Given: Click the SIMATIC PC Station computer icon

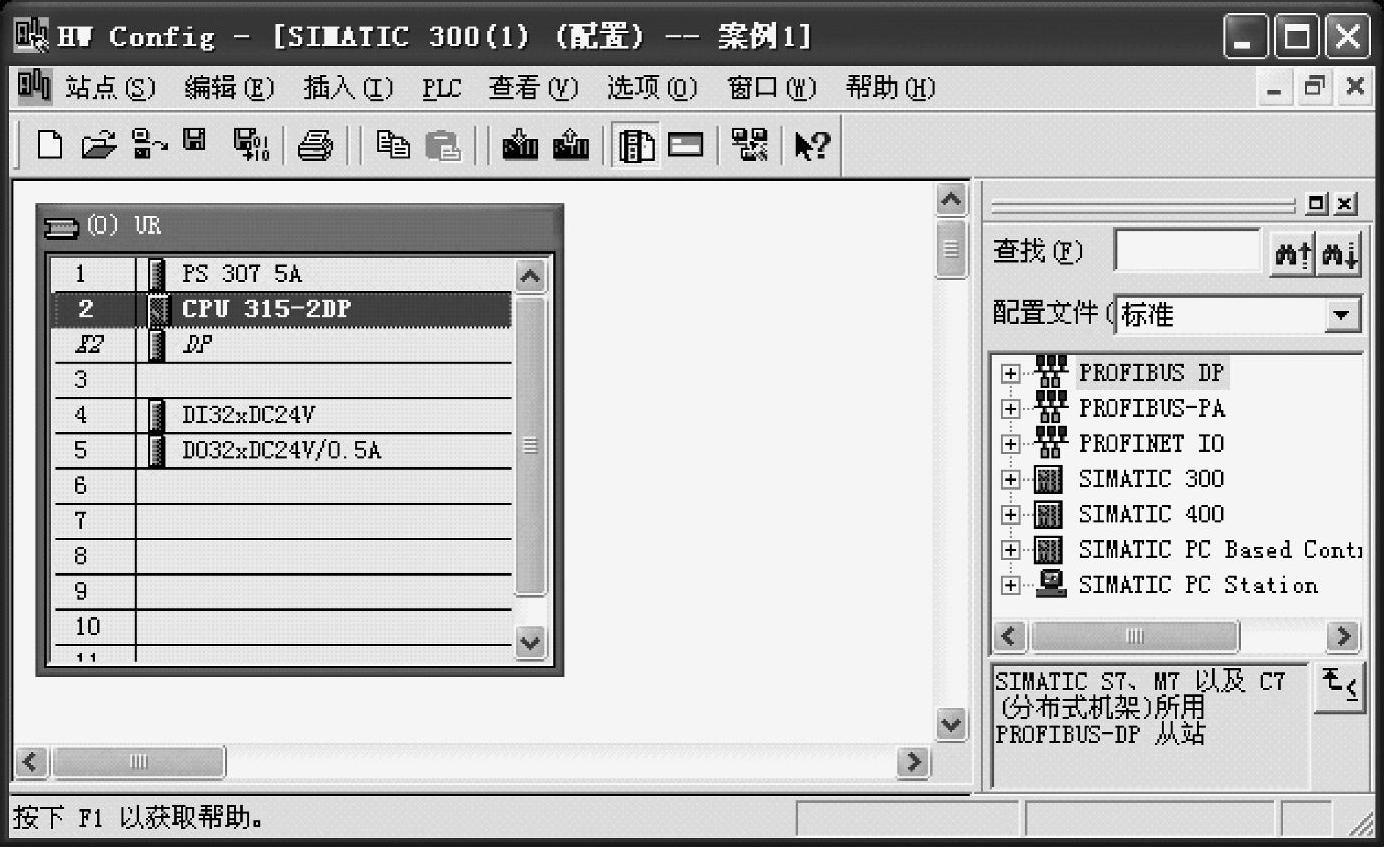Looking at the screenshot, I should coord(1050,584).
